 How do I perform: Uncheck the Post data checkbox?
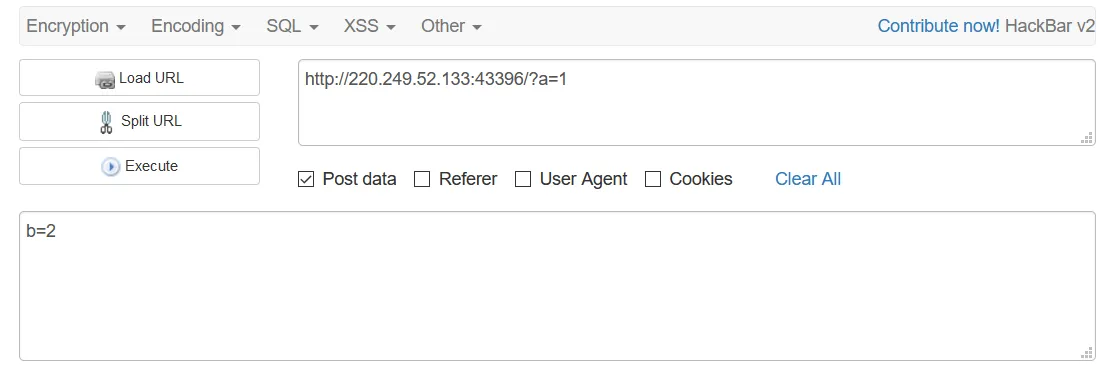click(306, 179)
